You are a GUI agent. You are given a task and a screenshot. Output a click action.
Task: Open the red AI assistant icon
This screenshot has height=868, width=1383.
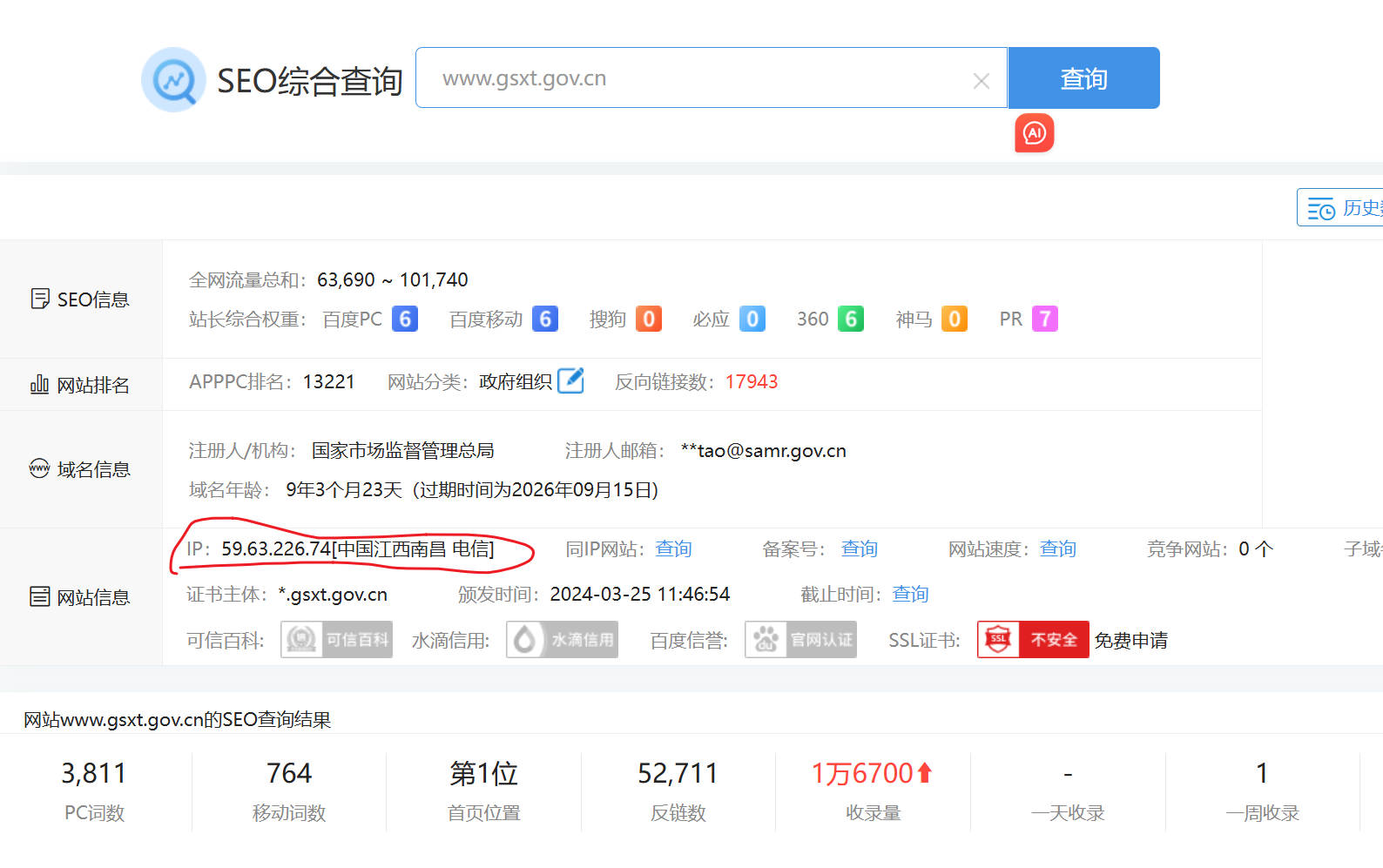1034,133
